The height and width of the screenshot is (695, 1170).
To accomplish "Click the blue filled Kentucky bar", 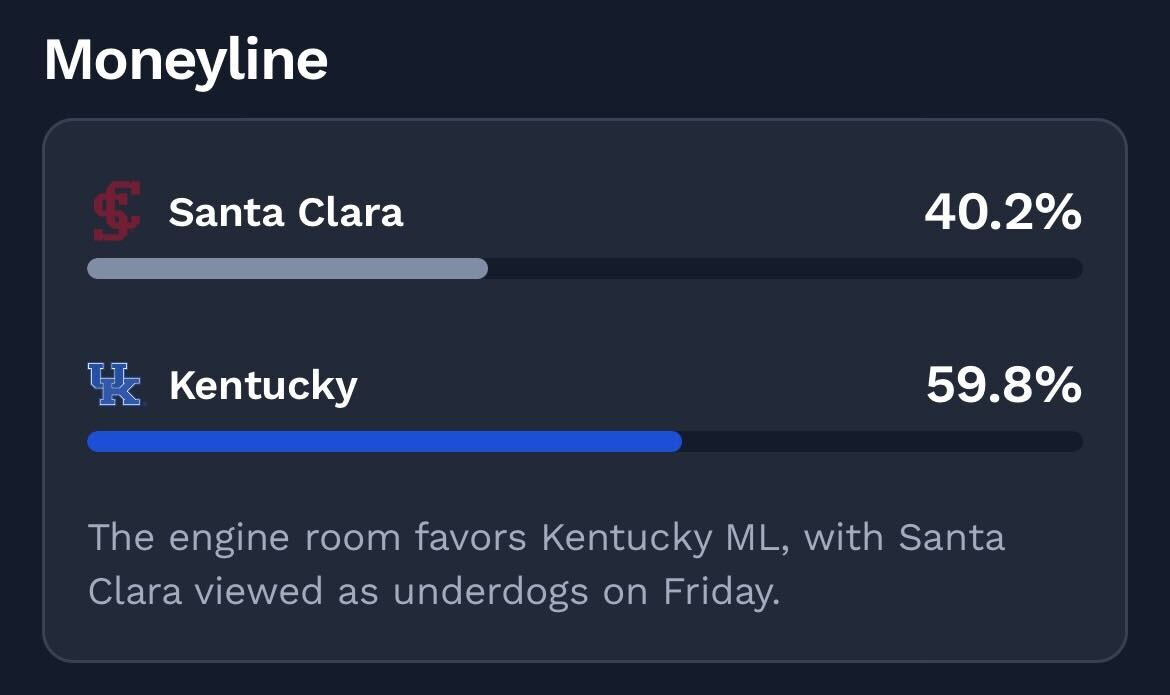I will [384, 441].
